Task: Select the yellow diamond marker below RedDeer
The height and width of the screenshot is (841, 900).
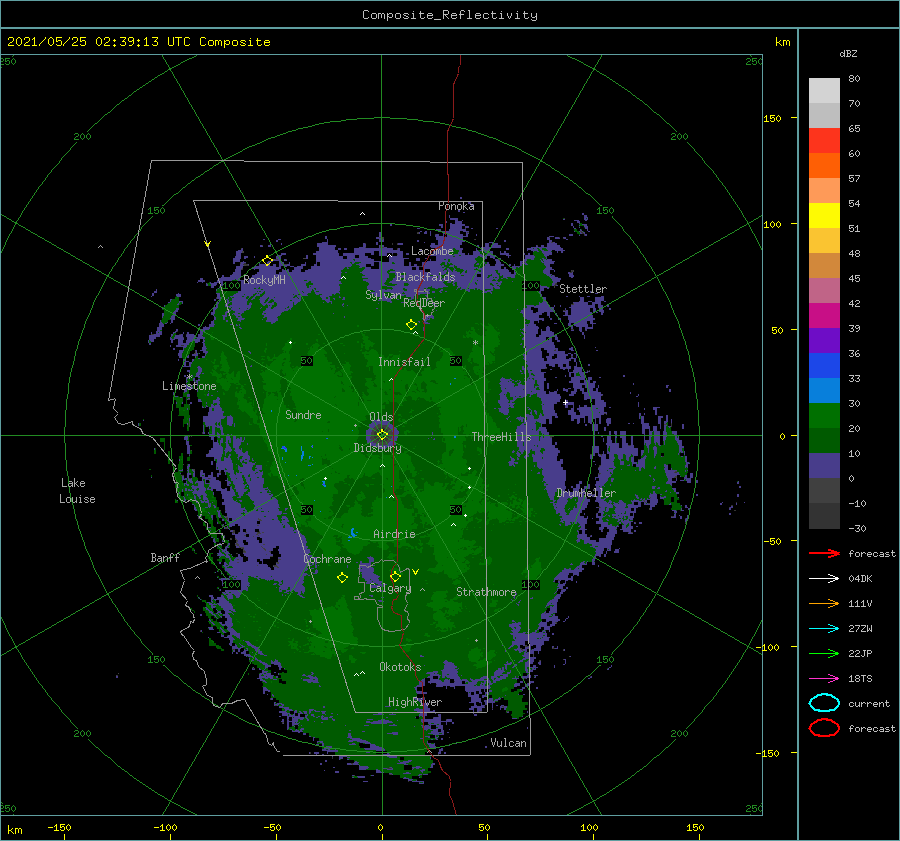Action: coord(411,324)
